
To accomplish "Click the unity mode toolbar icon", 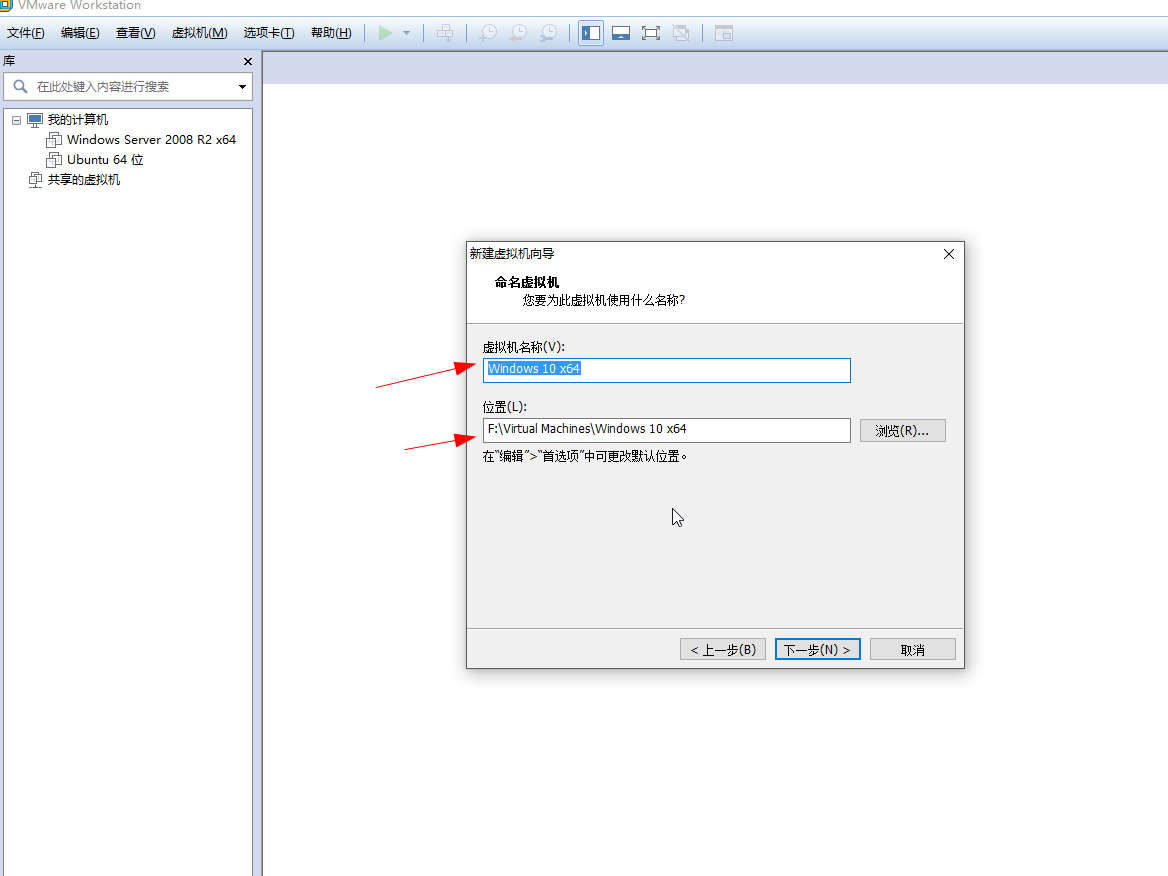I will click(681, 33).
